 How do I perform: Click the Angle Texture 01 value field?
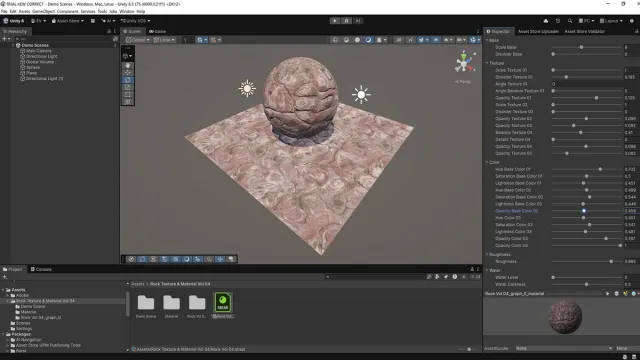click(x=594, y=84)
